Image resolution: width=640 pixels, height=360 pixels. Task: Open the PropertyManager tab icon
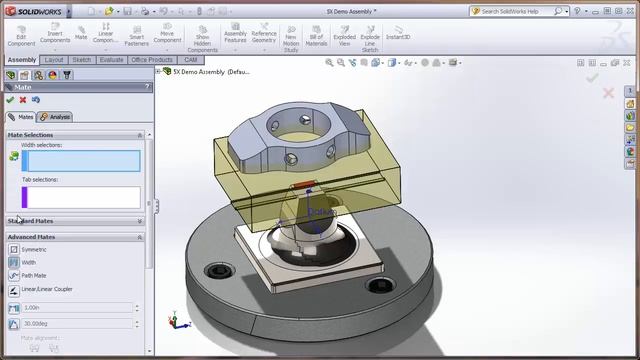coord(24,75)
